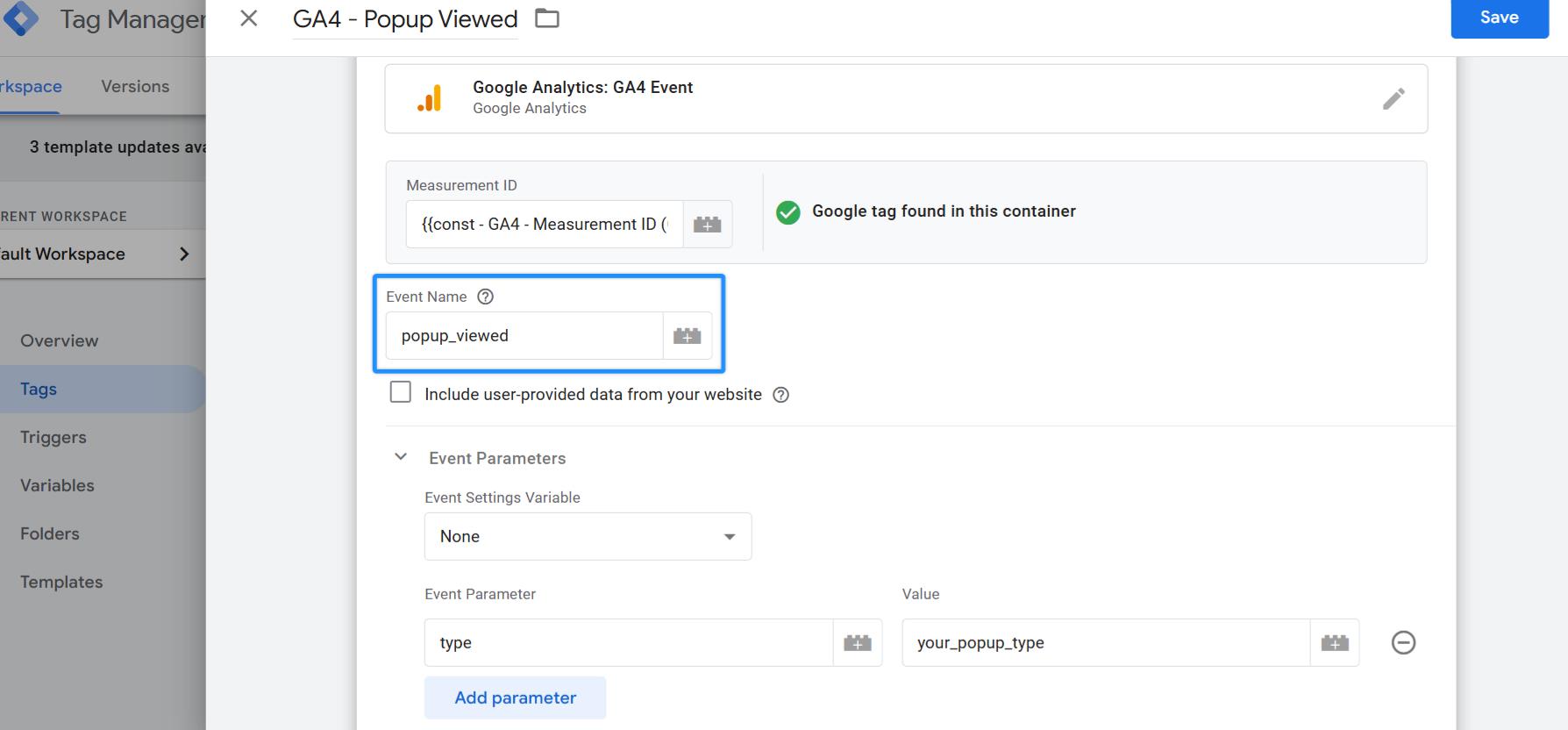
Task: Click the Save button
Action: pos(1500,18)
